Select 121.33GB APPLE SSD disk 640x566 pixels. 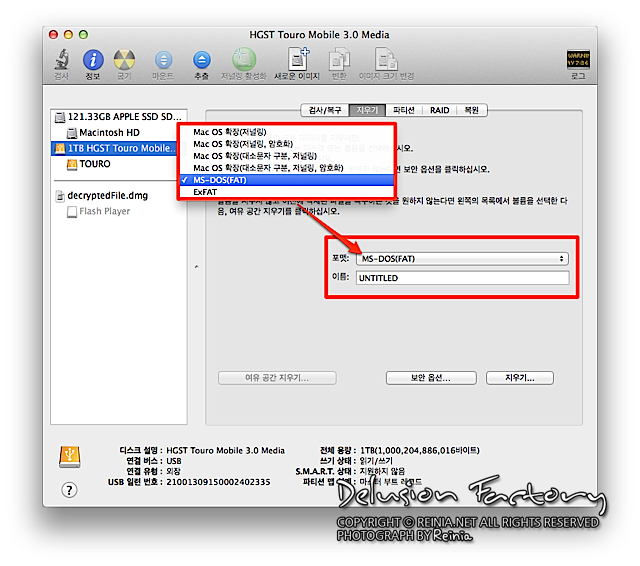pos(119,117)
